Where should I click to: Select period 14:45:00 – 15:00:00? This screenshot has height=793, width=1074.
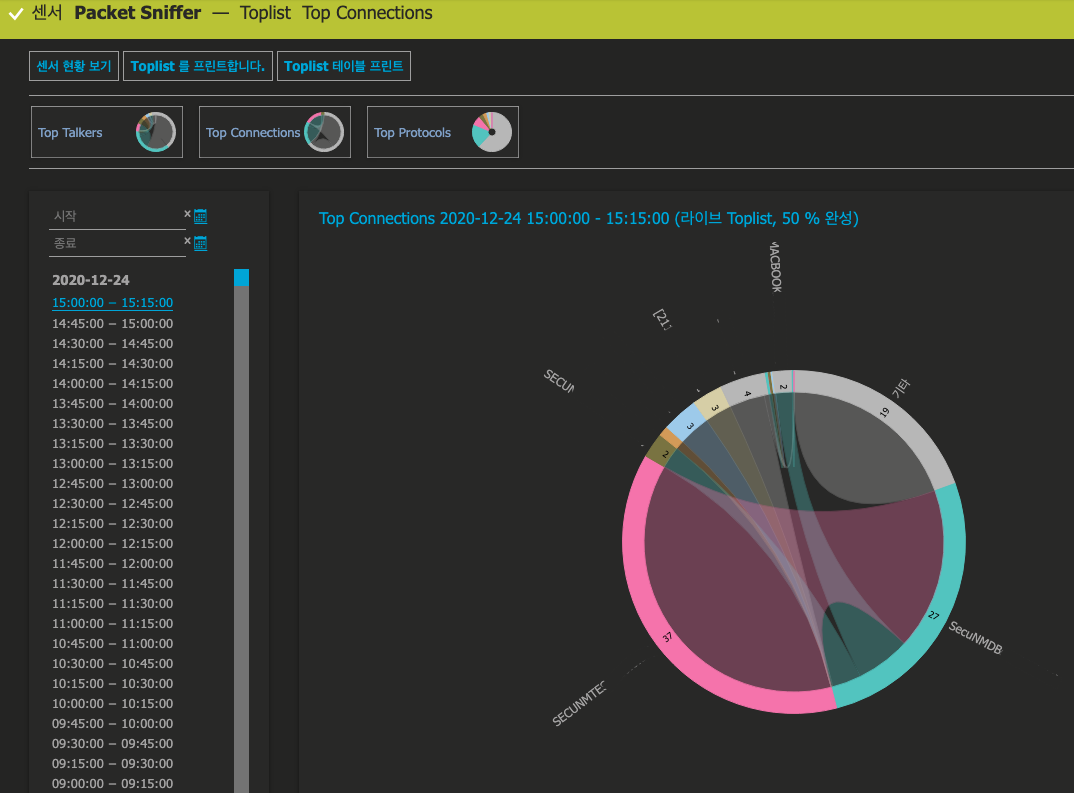[x=112, y=323]
